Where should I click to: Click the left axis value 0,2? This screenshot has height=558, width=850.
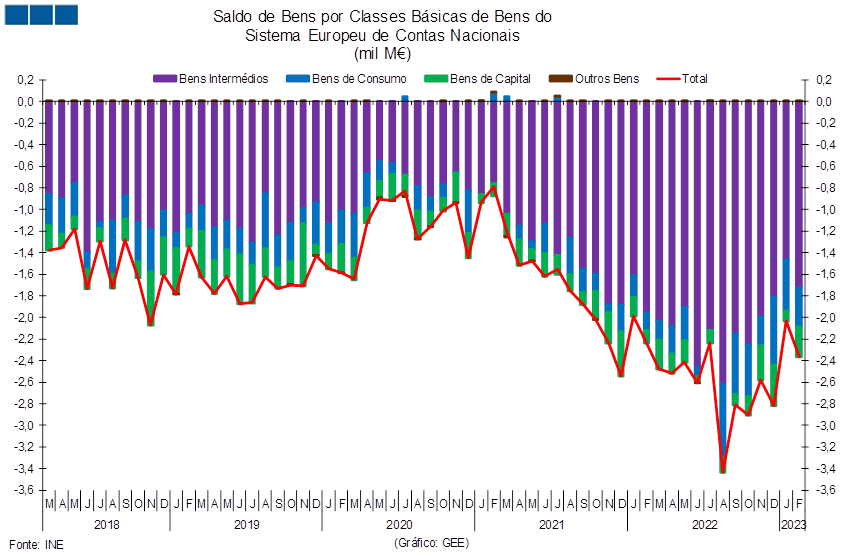[26, 80]
